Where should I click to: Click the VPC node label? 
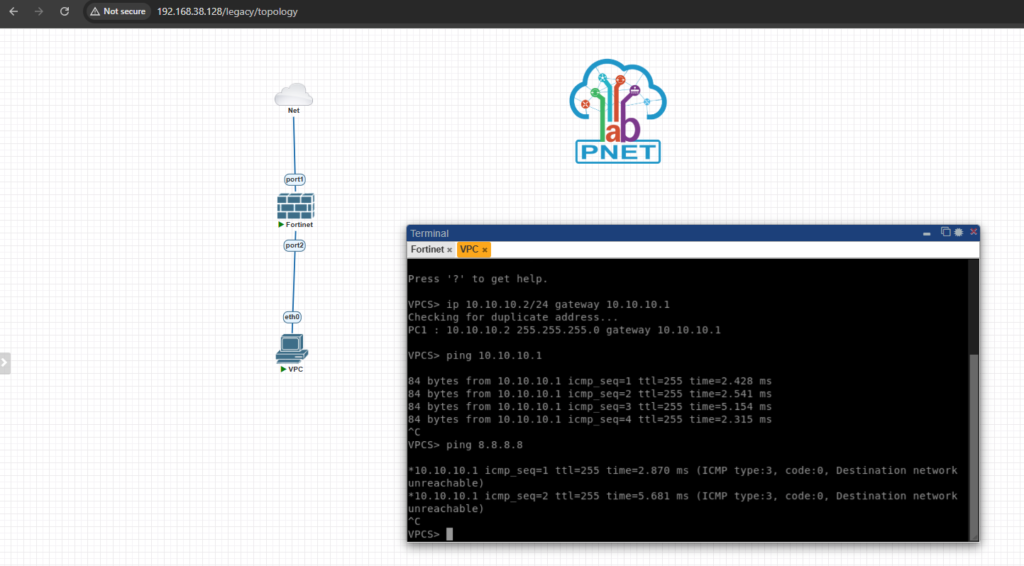coord(295,369)
